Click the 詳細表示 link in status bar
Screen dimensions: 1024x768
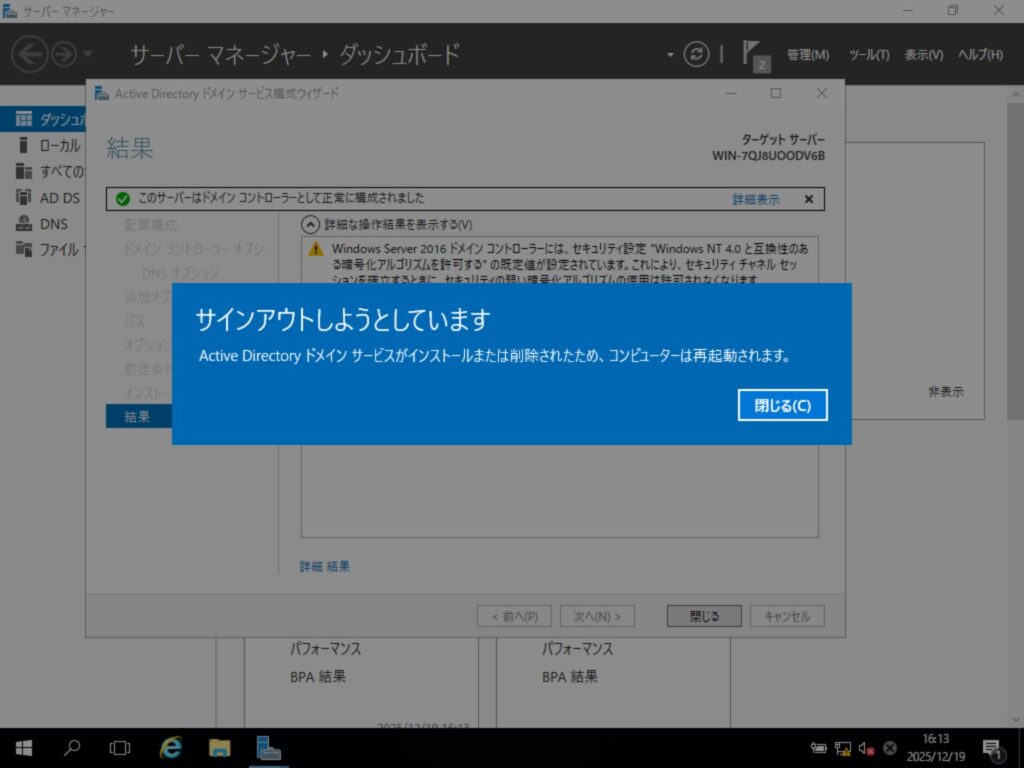[755, 199]
